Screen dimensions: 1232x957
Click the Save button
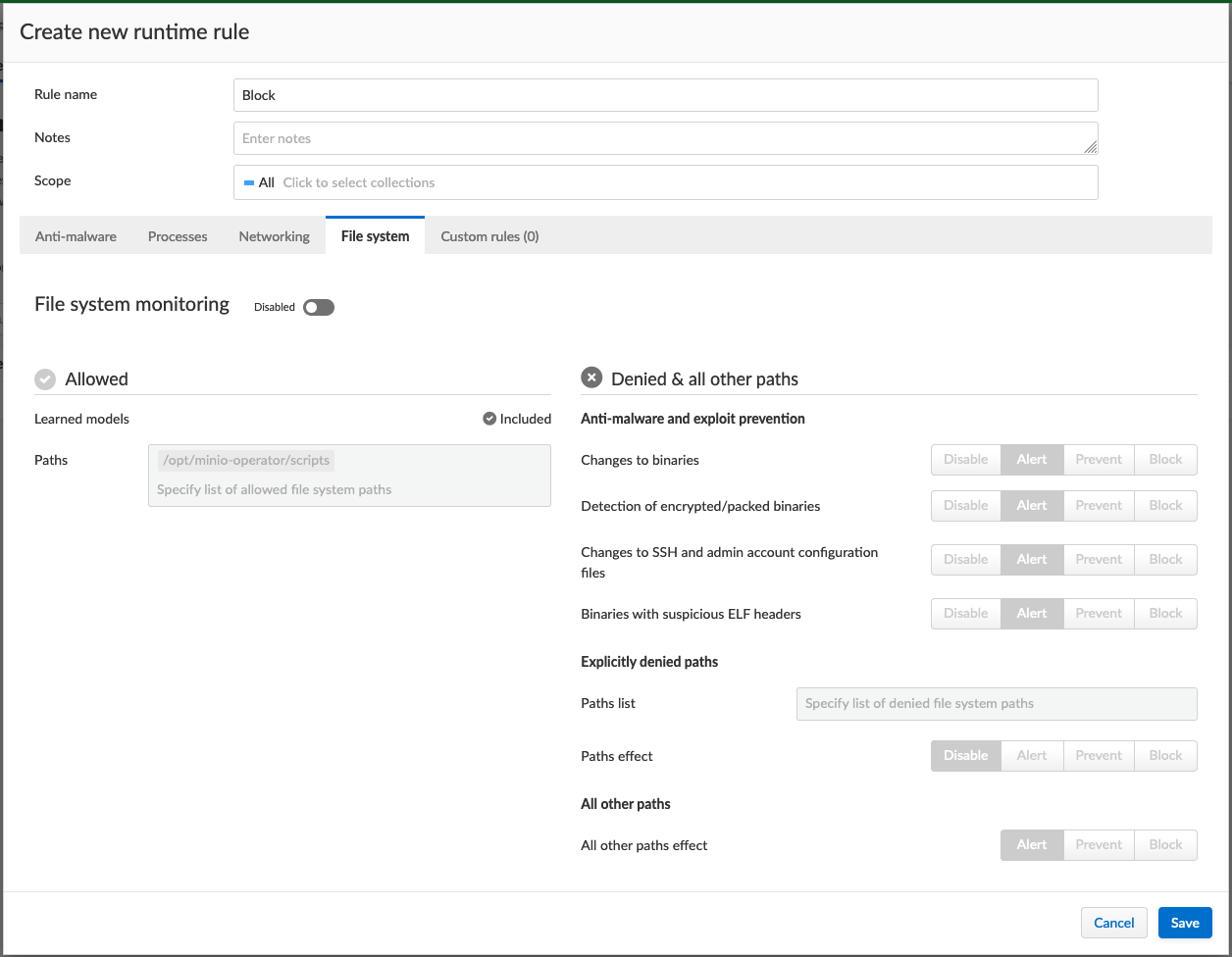click(1184, 923)
